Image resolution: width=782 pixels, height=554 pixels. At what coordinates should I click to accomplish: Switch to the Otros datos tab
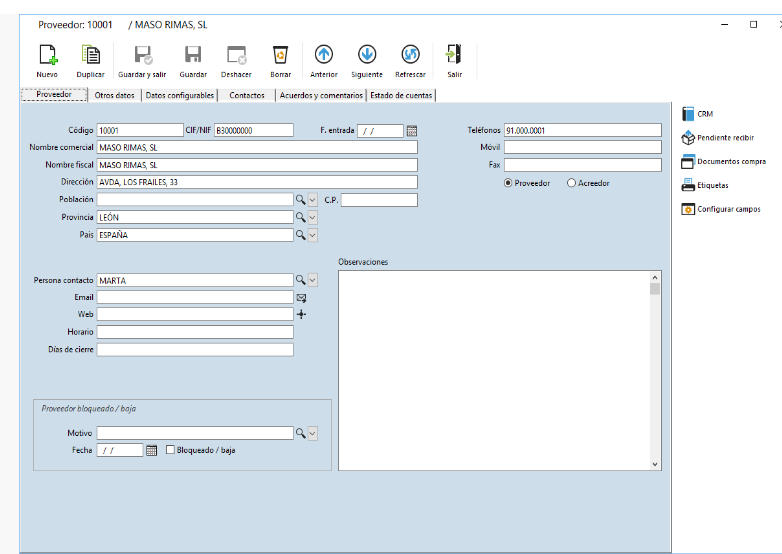(114, 95)
